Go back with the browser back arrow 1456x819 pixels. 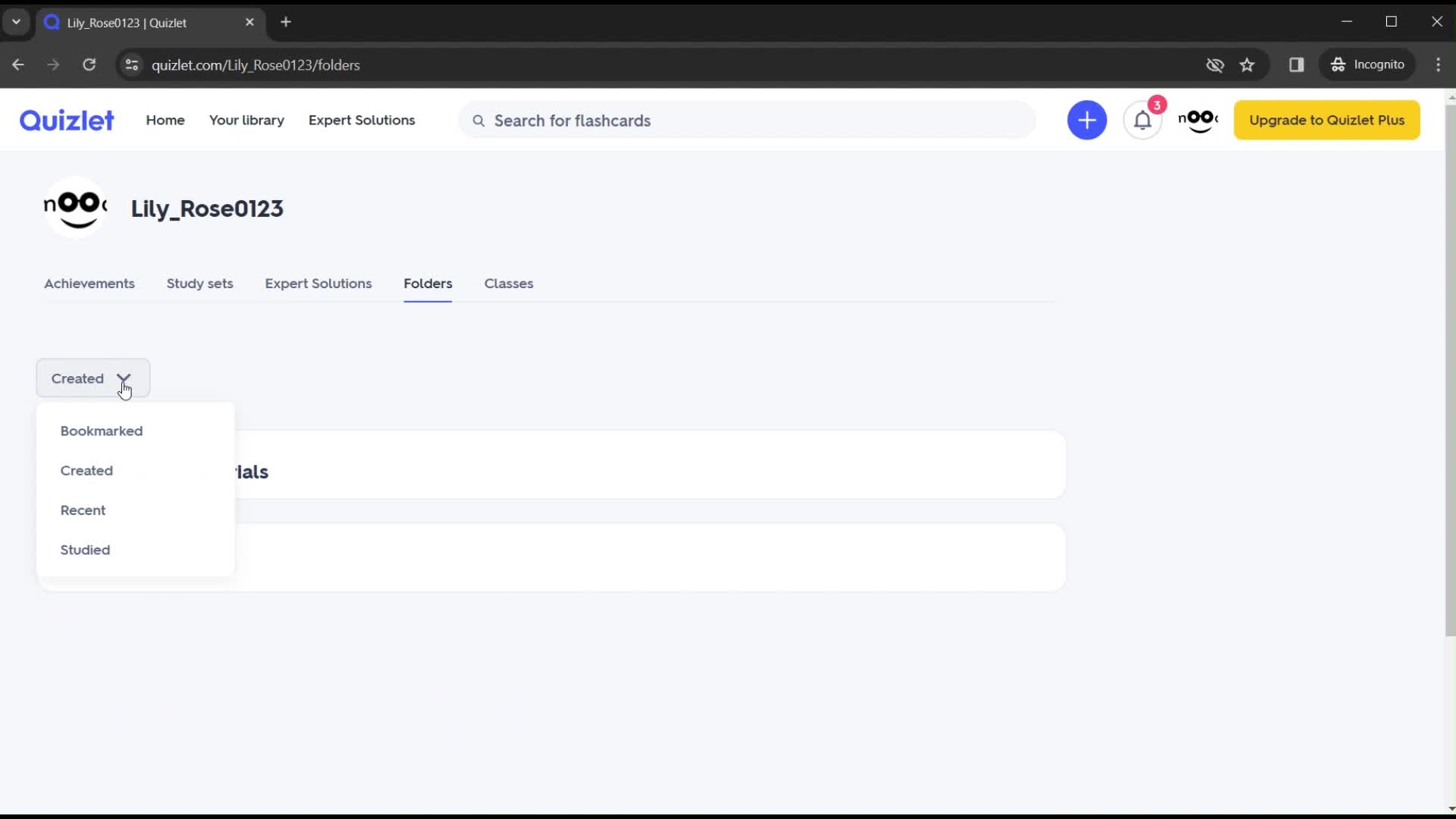point(18,64)
